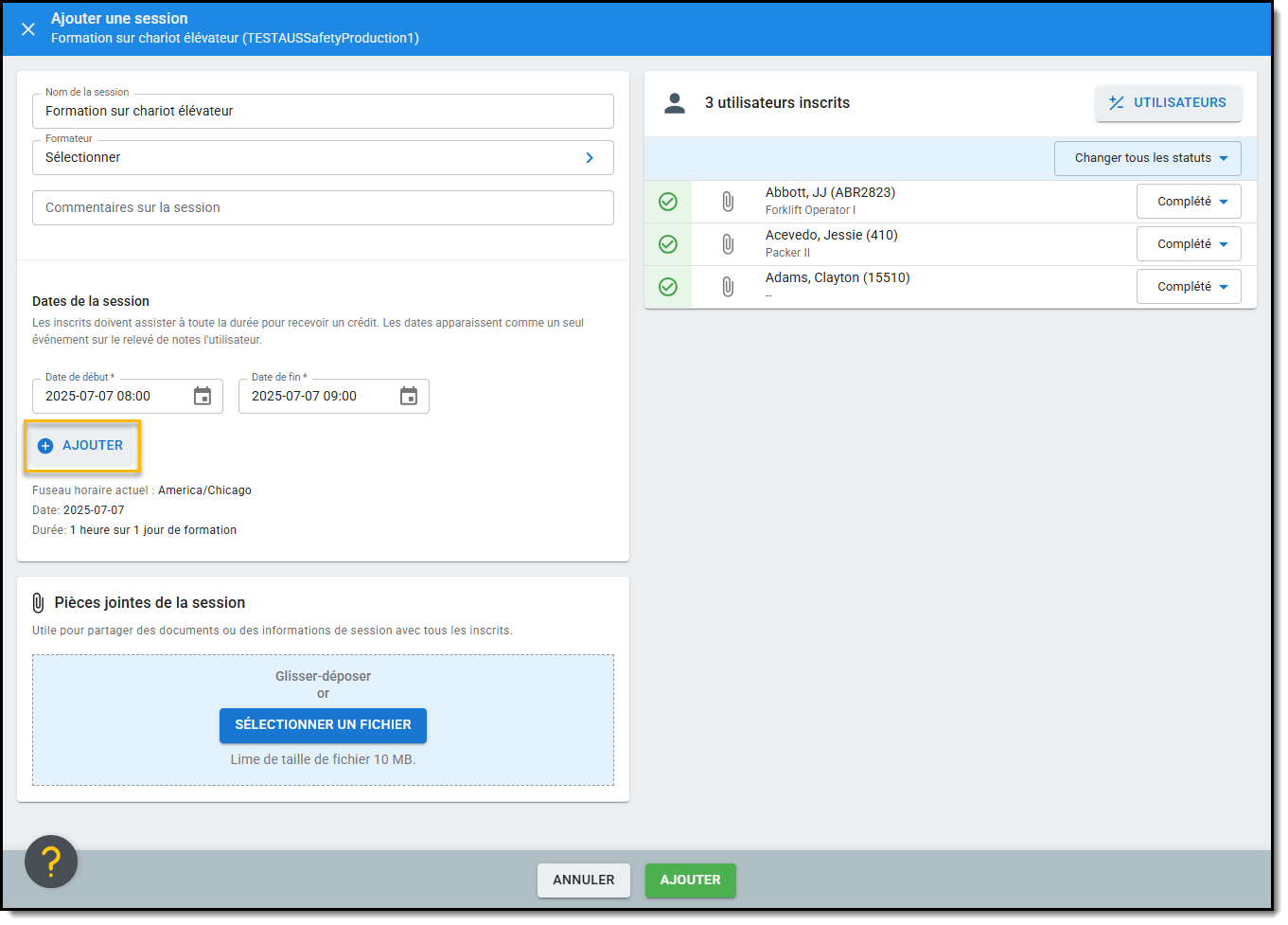Screen dimensions: 1288x925
Task: Click the green check icon for Abbott, JJ
Action: pyautogui.click(x=668, y=202)
